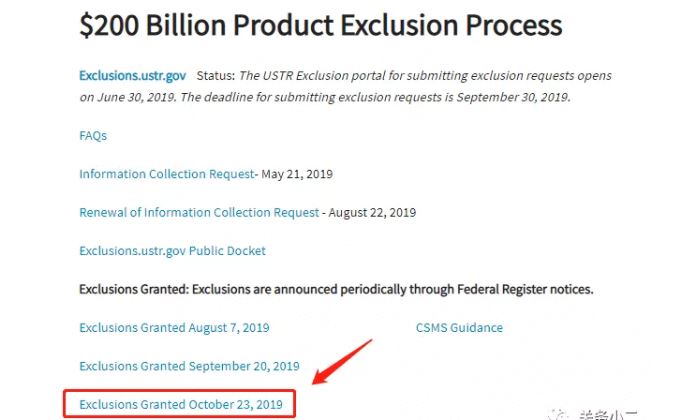This screenshot has width=692, height=420.
Task: Click the bold "Exclusions Granted:" paragraph
Action: click(x=336, y=289)
